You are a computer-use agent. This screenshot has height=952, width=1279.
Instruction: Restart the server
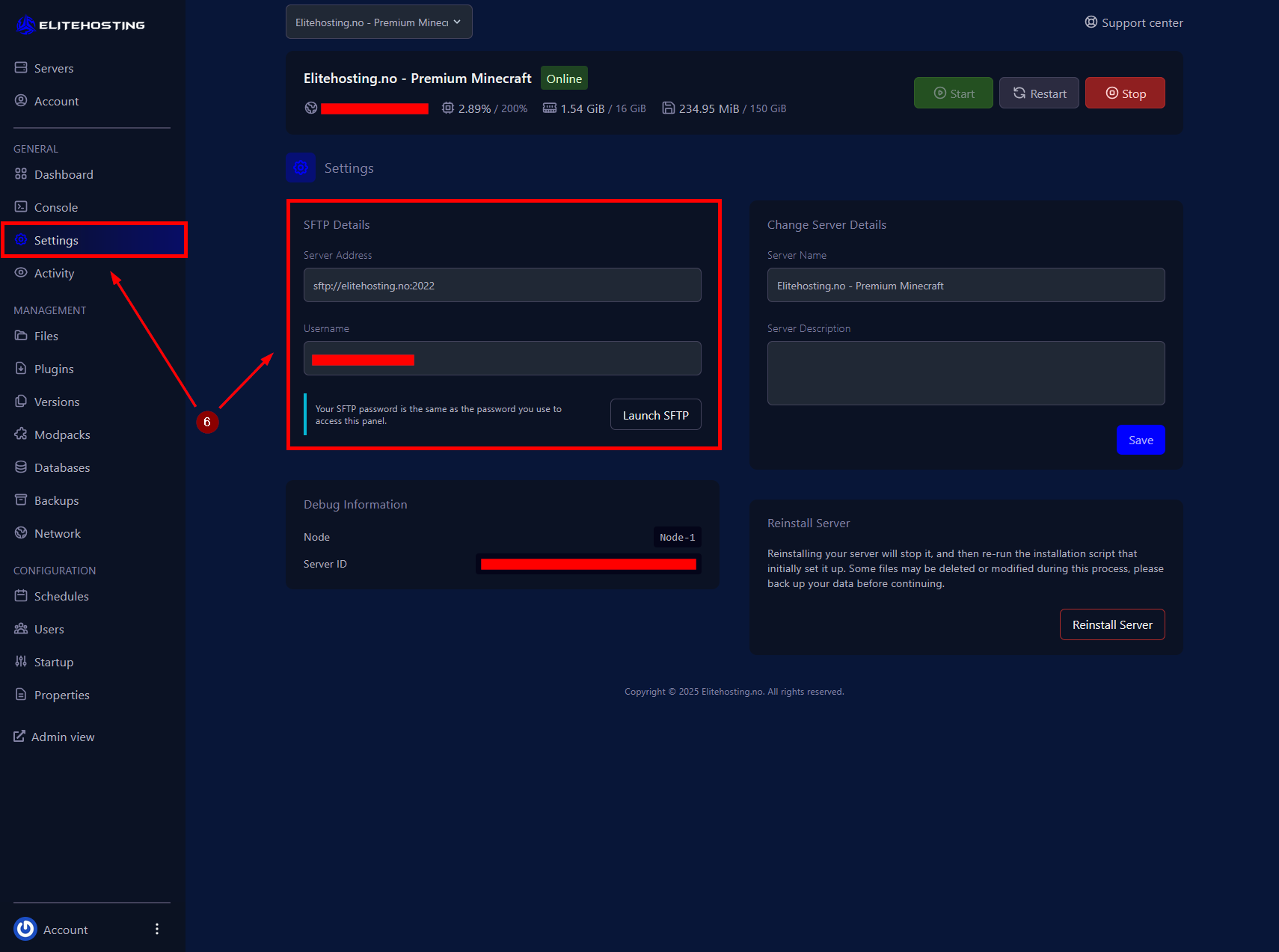pyautogui.click(x=1039, y=93)
